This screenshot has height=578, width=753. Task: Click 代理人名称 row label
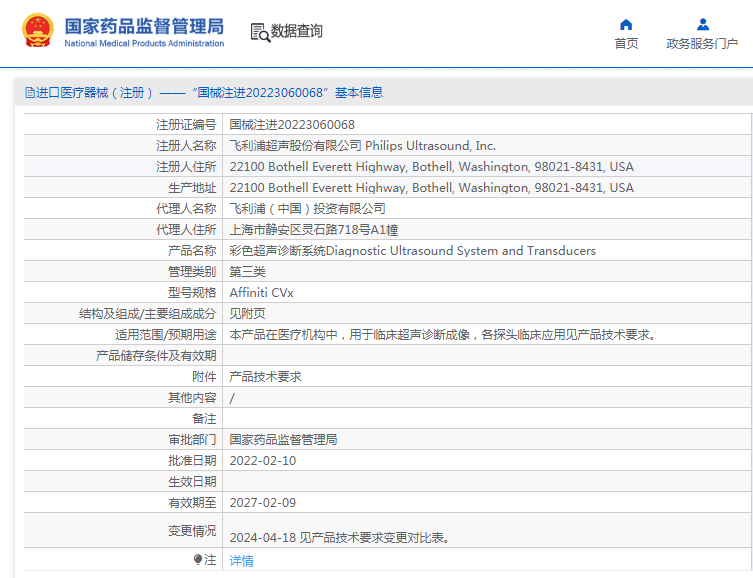(x=186, y=209)
